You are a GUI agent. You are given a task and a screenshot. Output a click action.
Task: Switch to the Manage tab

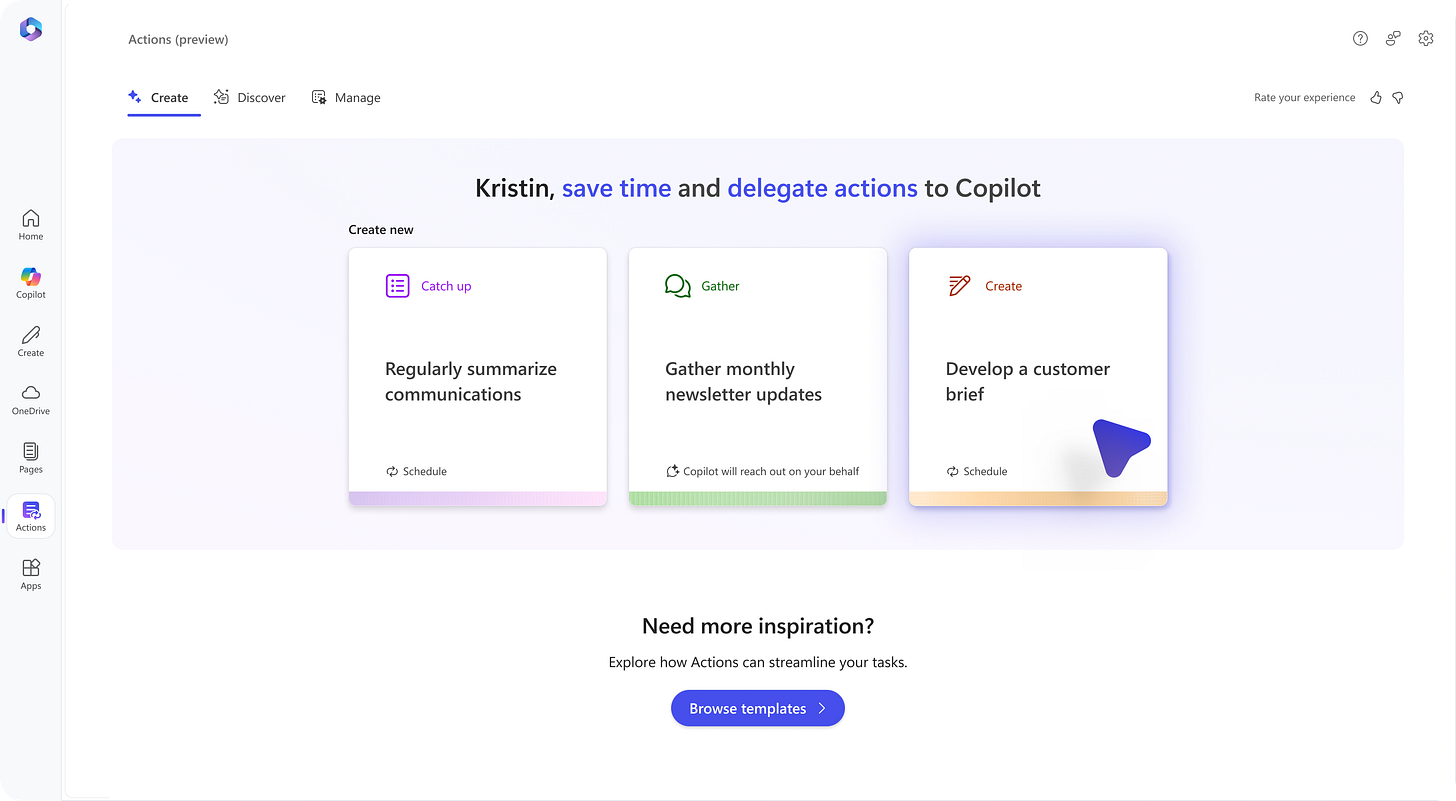click(x=346, y=97)
